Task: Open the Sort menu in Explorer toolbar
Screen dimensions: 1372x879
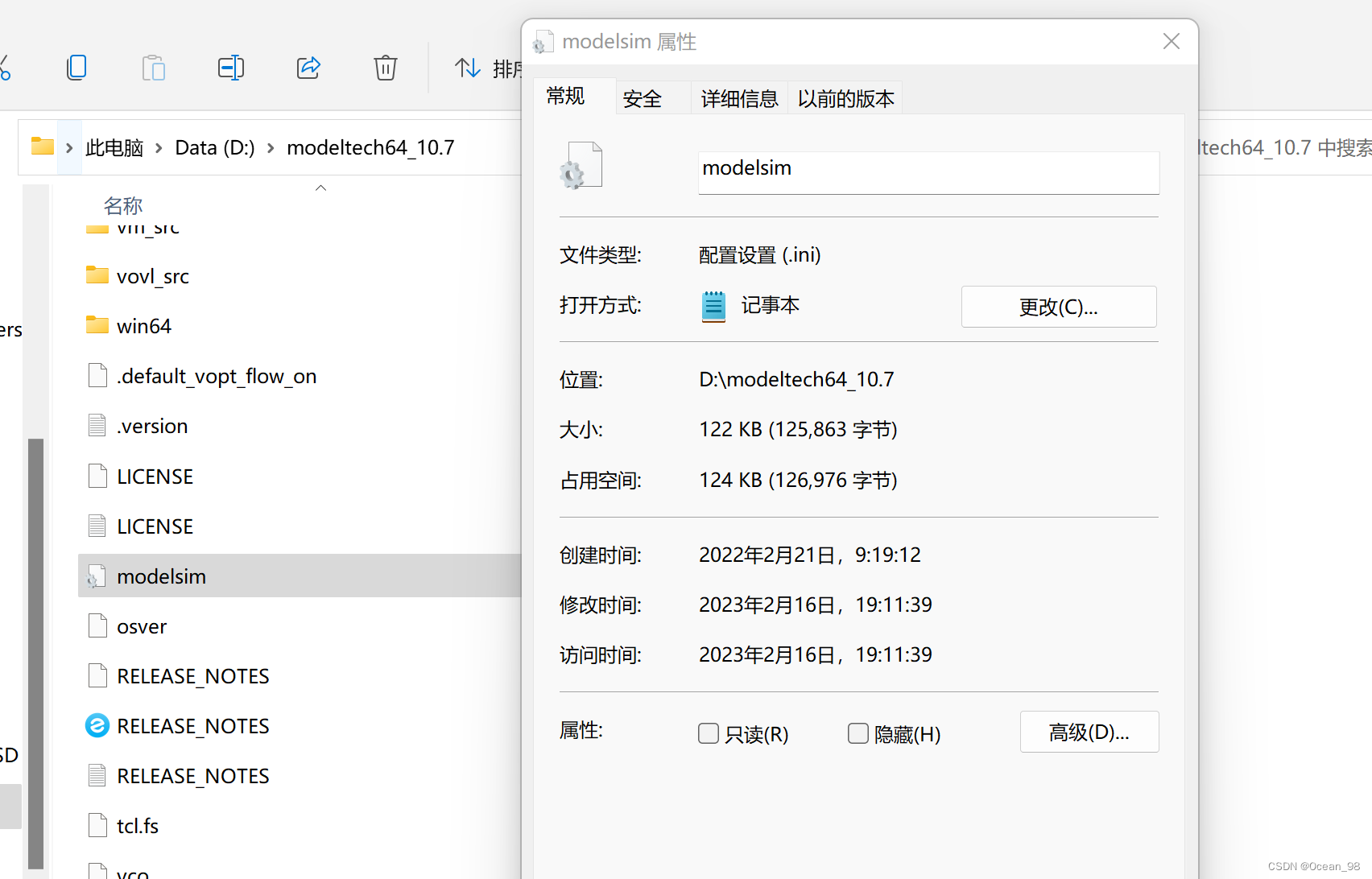Action: [490, 68]
